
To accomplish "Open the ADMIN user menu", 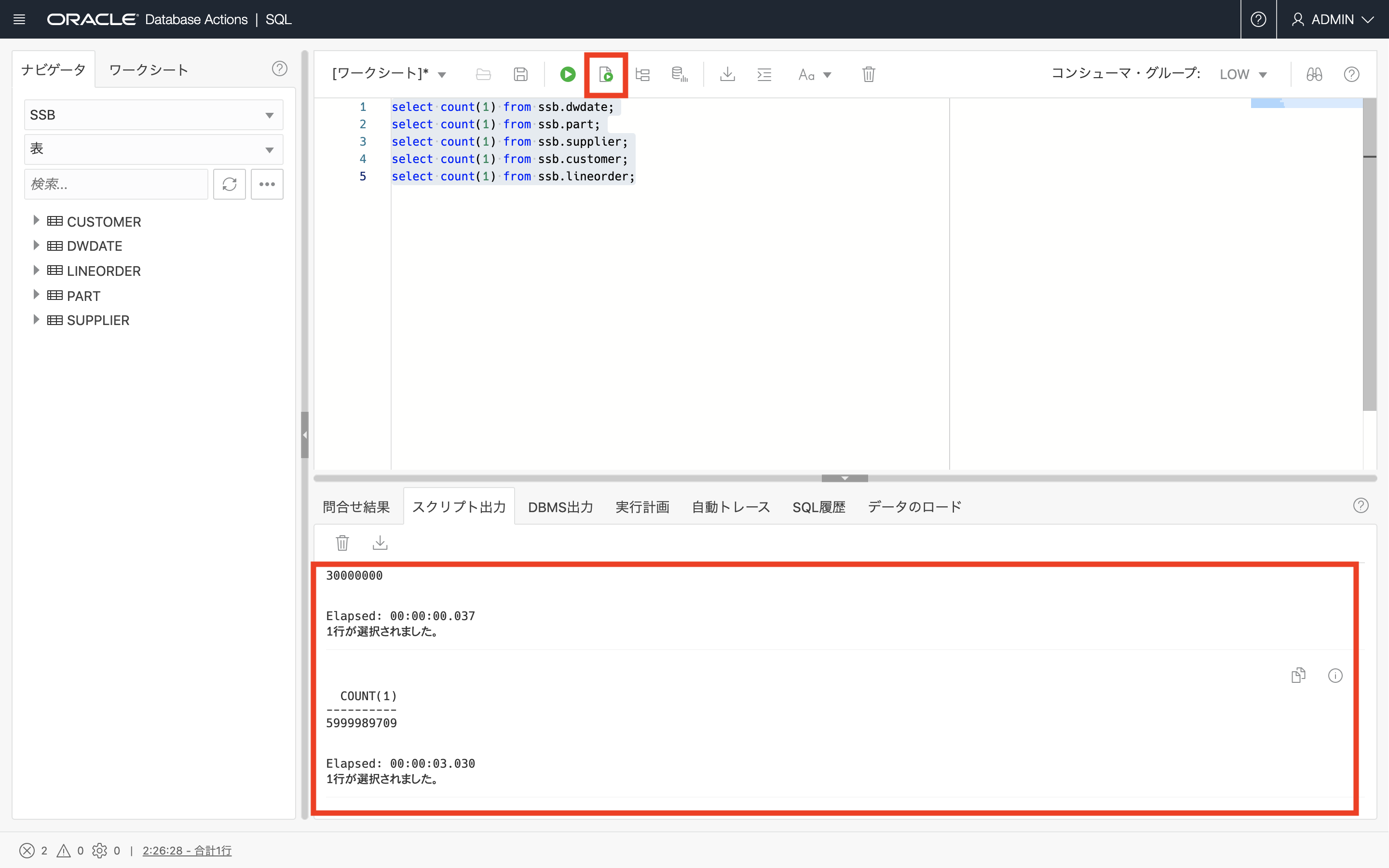I will 1332,19.
